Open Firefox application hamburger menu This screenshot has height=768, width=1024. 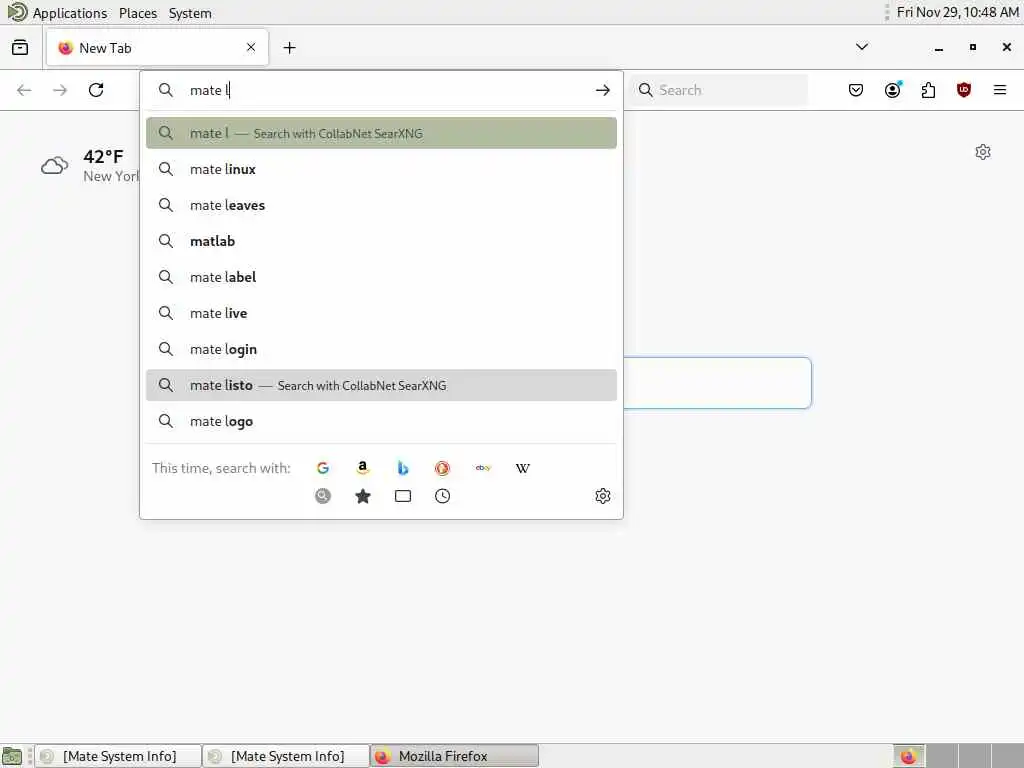click(x=999, y=90)
